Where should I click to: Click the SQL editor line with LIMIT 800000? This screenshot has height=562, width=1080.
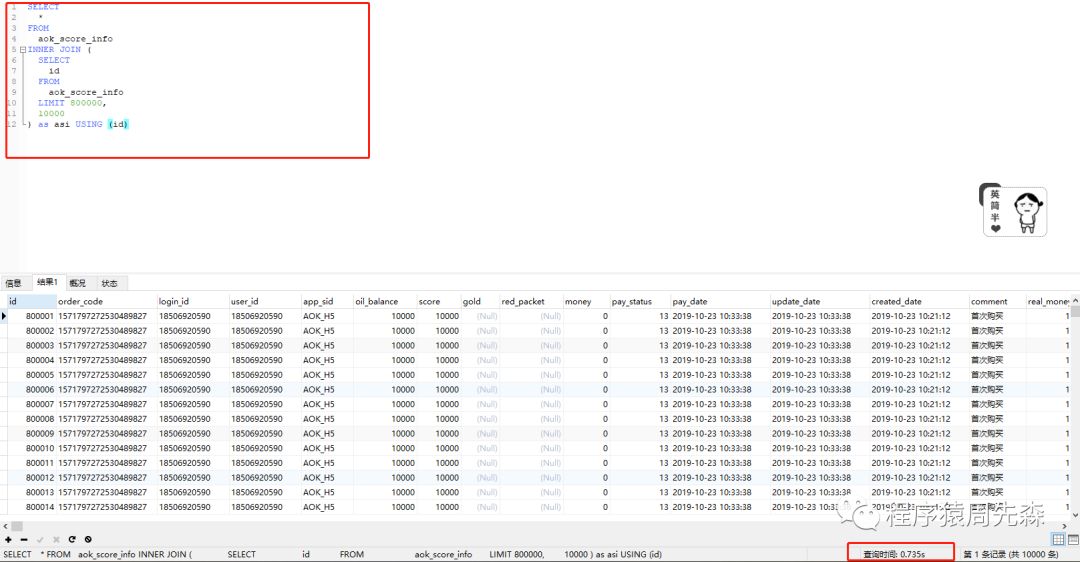point(72,103)
